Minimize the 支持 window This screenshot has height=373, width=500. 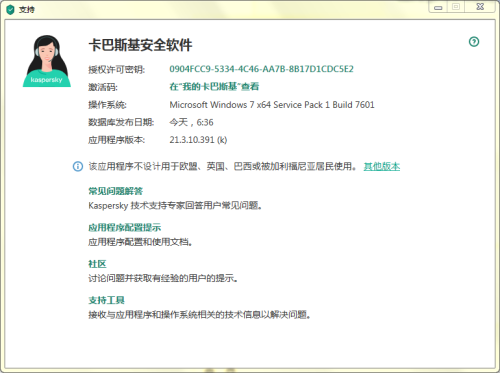(x=438, y=7)
